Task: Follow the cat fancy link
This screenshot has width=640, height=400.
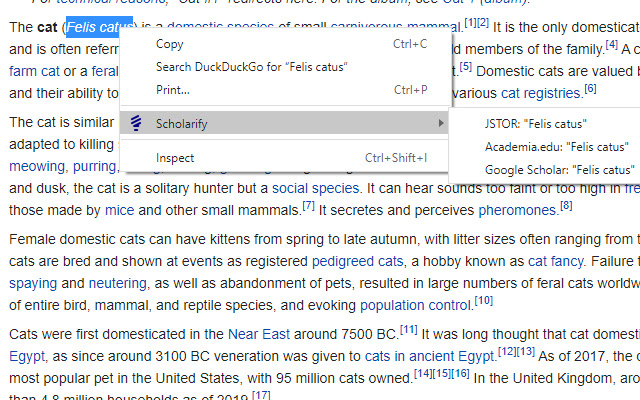Action: click(x=556, y=261)
